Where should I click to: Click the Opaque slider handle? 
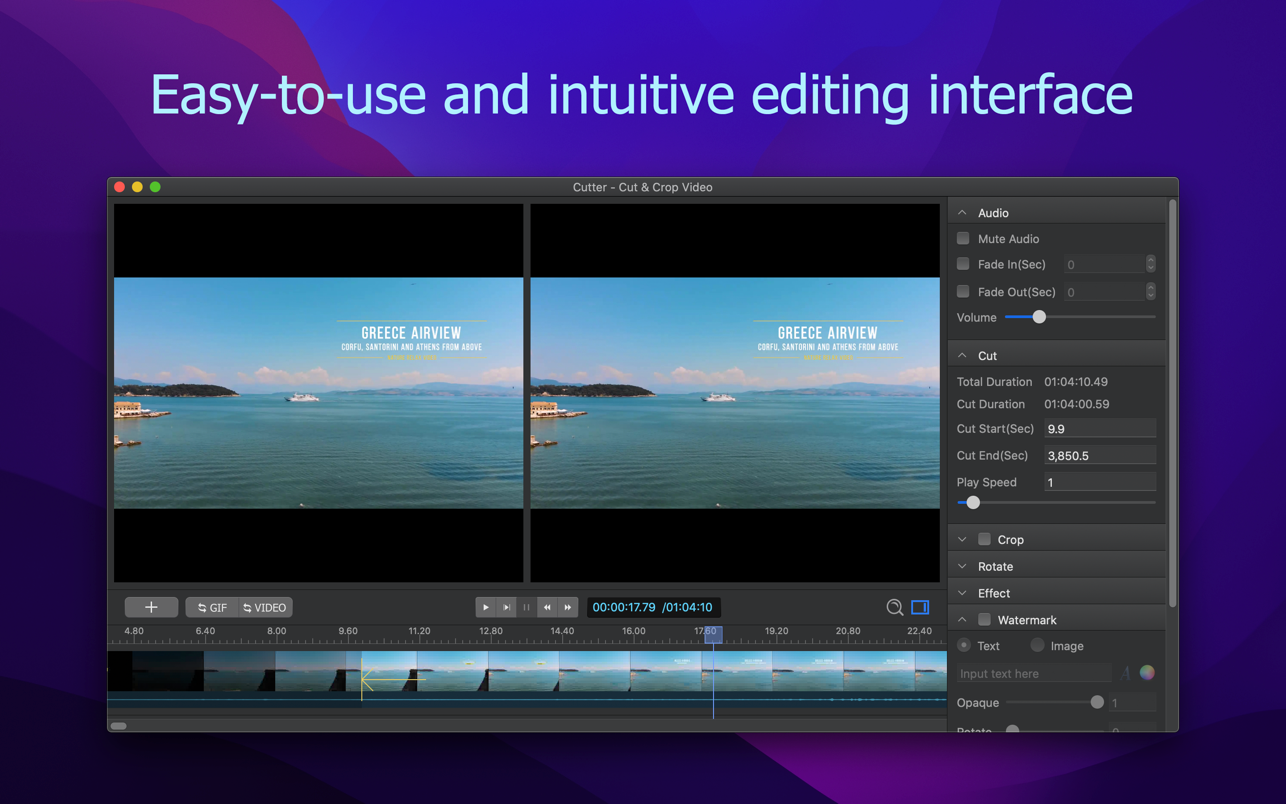pos(1097,702)
